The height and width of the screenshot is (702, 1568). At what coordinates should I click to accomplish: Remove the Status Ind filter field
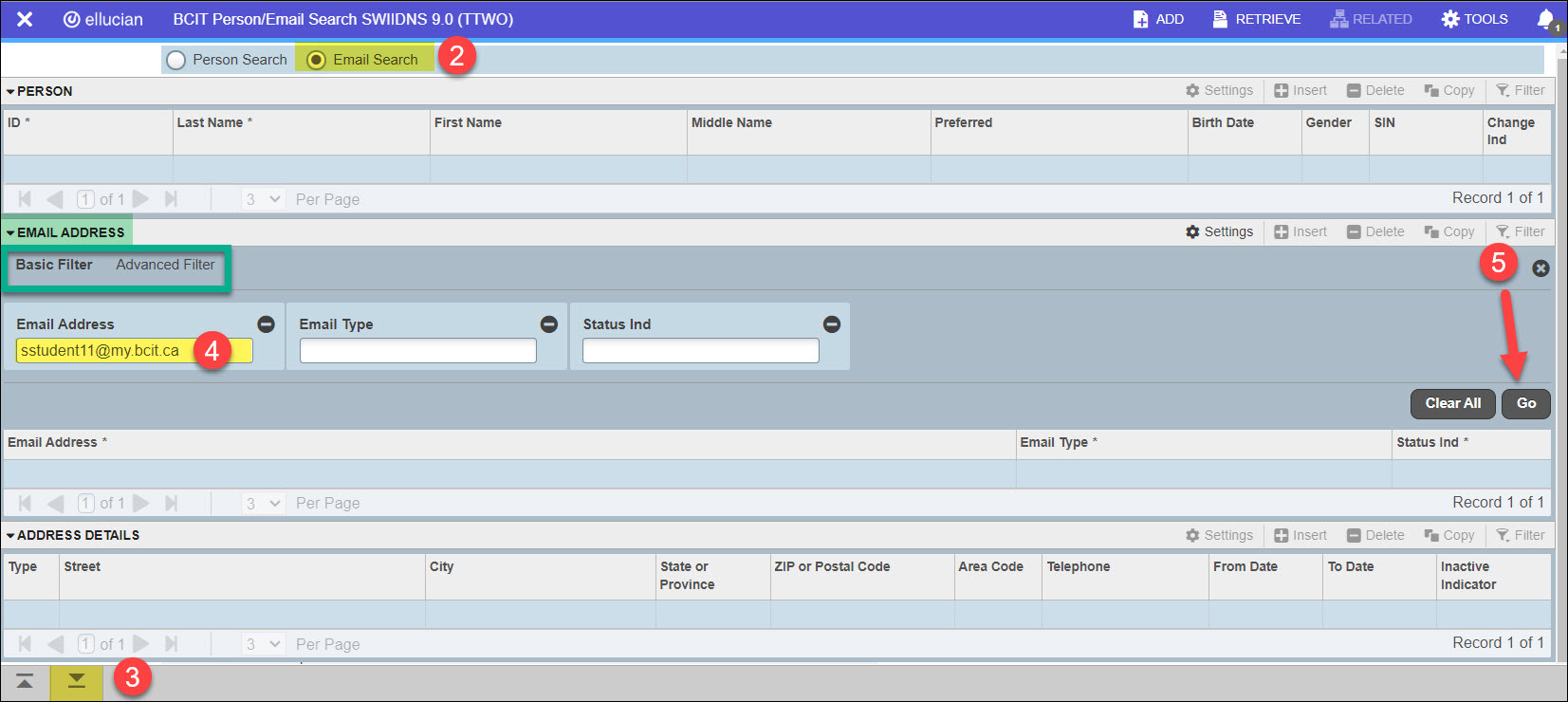832,324
